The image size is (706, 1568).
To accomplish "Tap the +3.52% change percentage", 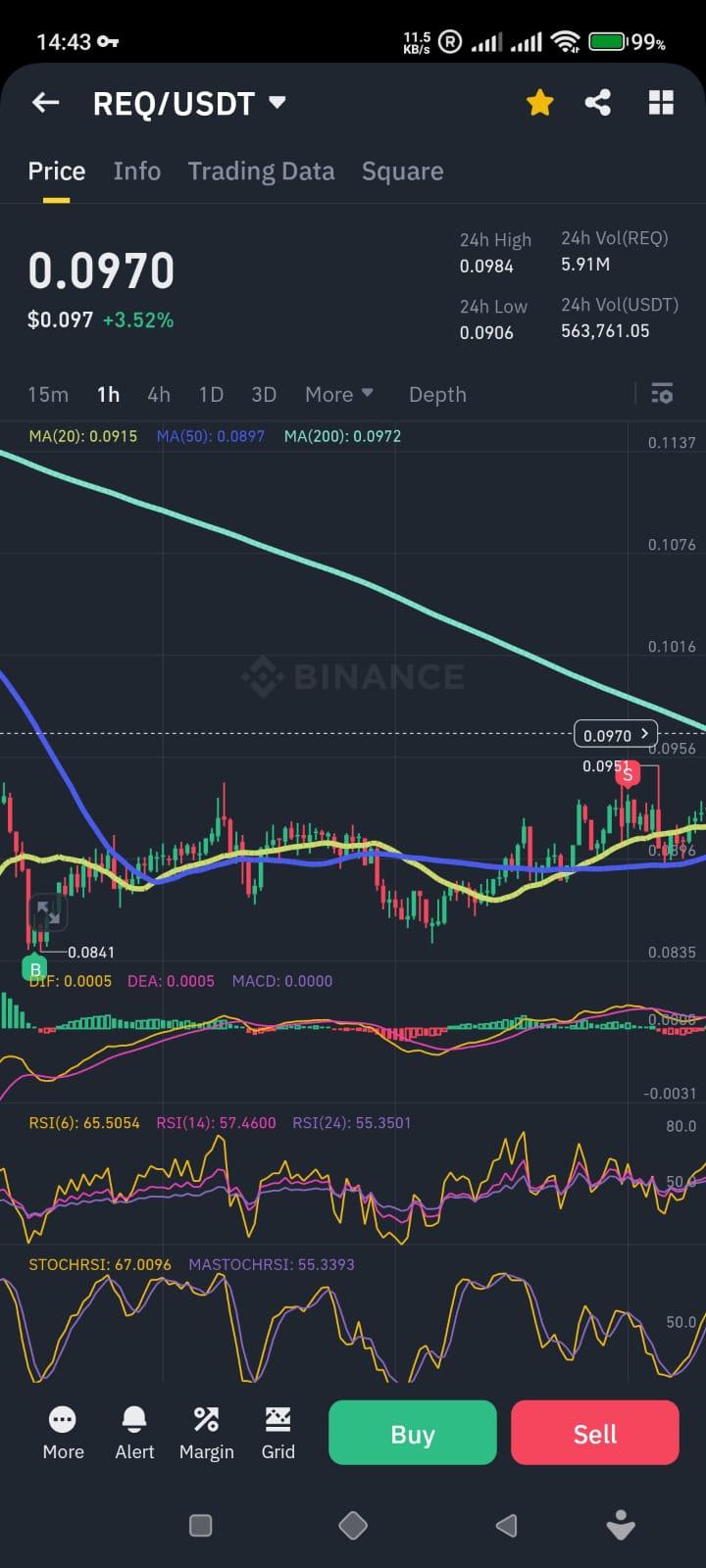I will tap(138, 319).
